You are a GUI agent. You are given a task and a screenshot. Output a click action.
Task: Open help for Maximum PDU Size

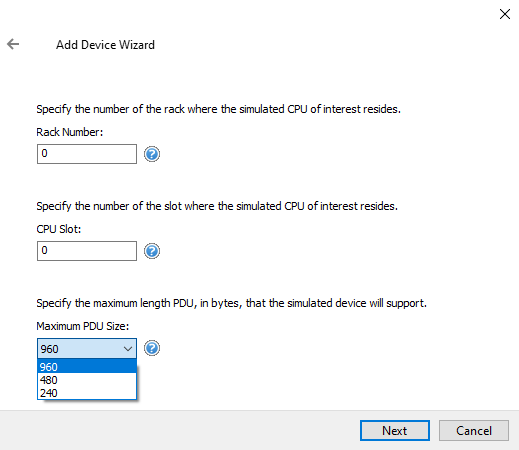(x=152, y=348)
